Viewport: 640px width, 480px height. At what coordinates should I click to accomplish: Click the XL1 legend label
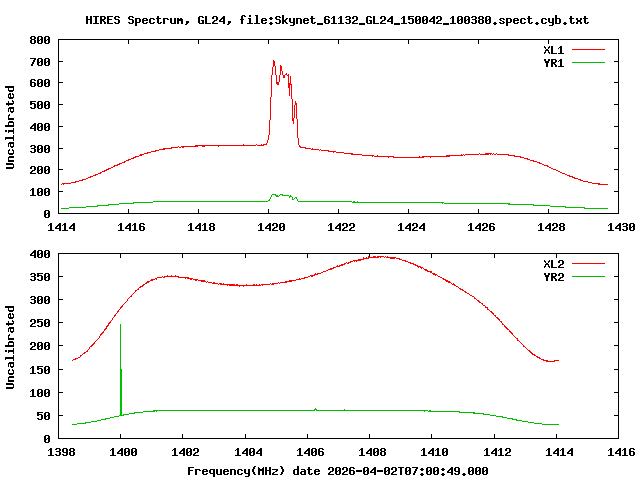553,50
